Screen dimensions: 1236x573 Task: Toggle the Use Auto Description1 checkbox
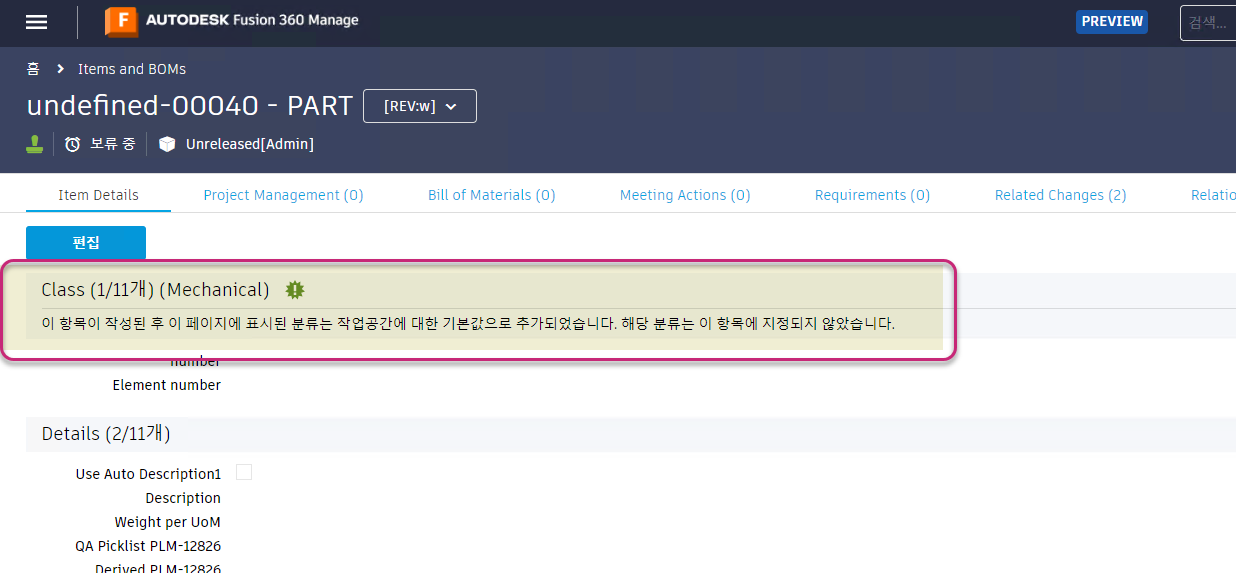(244, 472)
